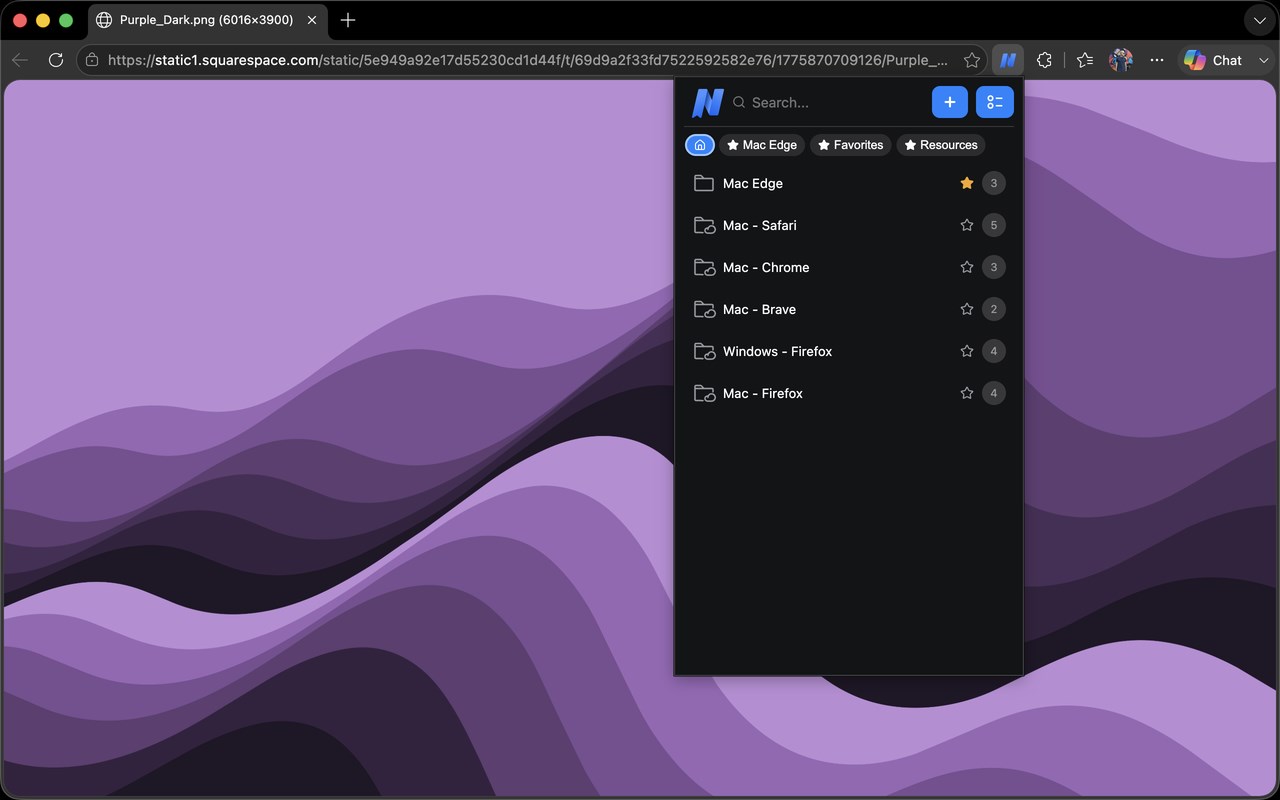The width and height of the screenshot is (1280, 800).
Task: Favorite the Mac - Brave folder star
Action: tap(966, 309)
